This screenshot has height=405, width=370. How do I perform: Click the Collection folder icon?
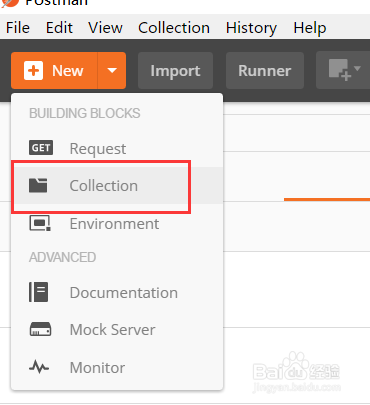pyautogui.click(x=38, y=185)
